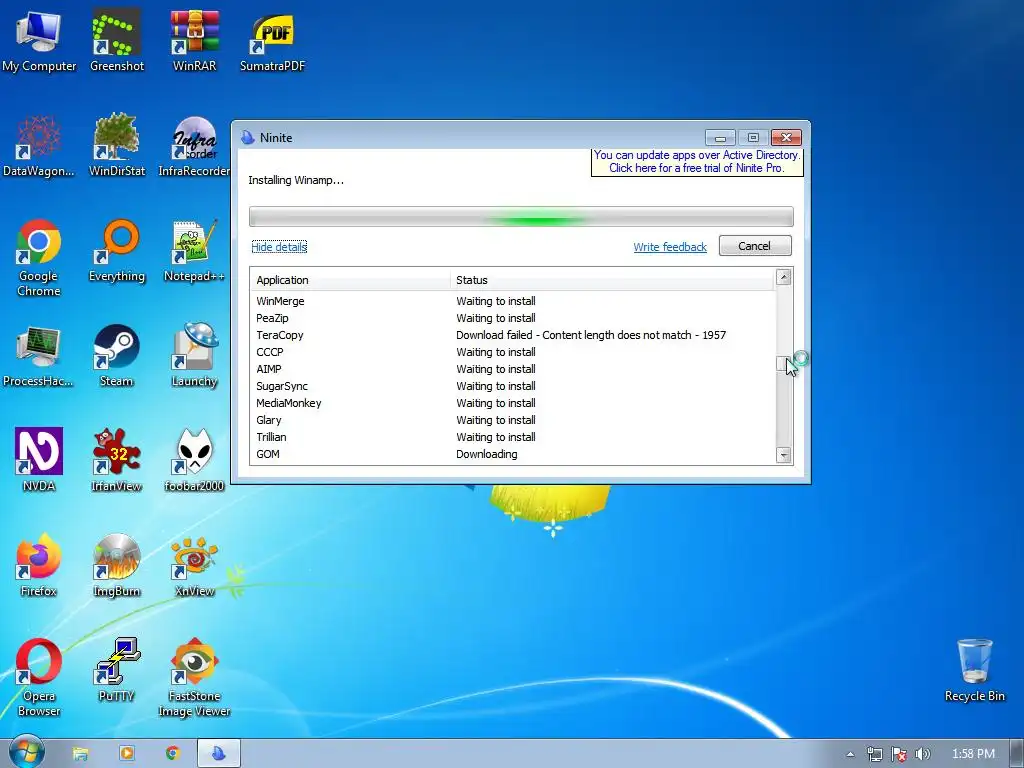The width and height of the screenshot is (1024, 768).
Task: Open the volume speaker tray icon
Action: point(923,754)
